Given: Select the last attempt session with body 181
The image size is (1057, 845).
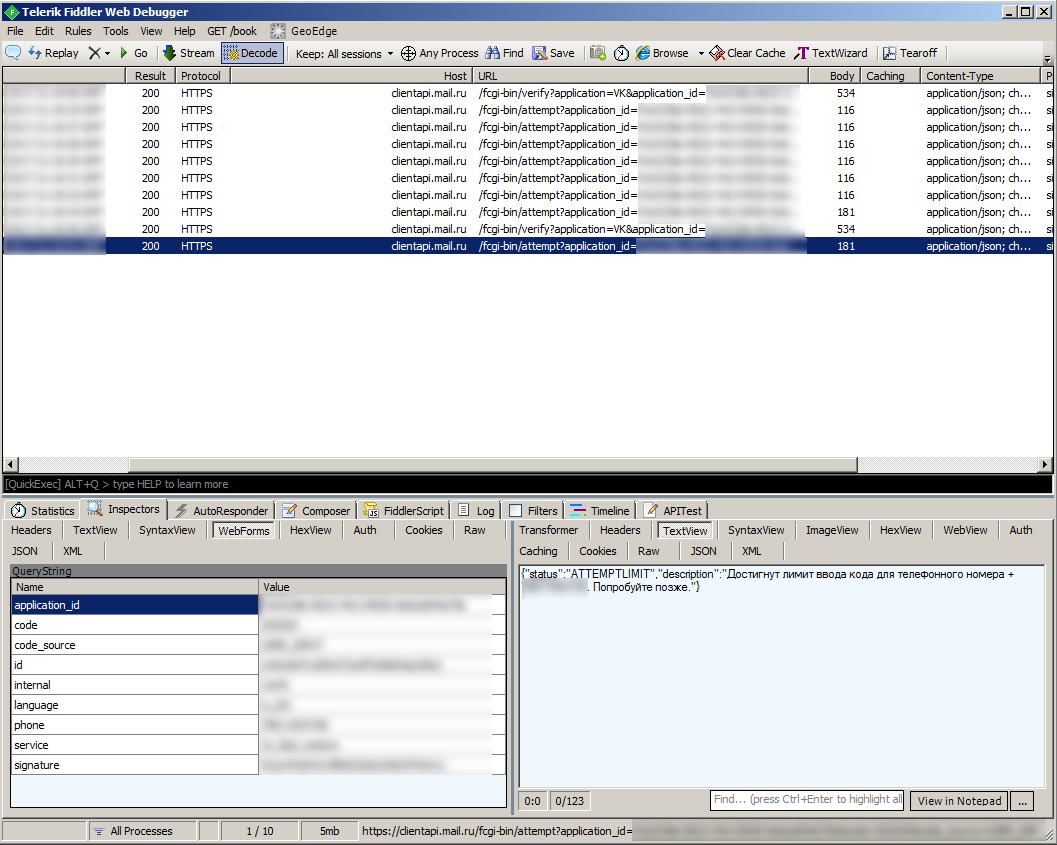Looking at the screenshot, I should [x=527, y=246].
